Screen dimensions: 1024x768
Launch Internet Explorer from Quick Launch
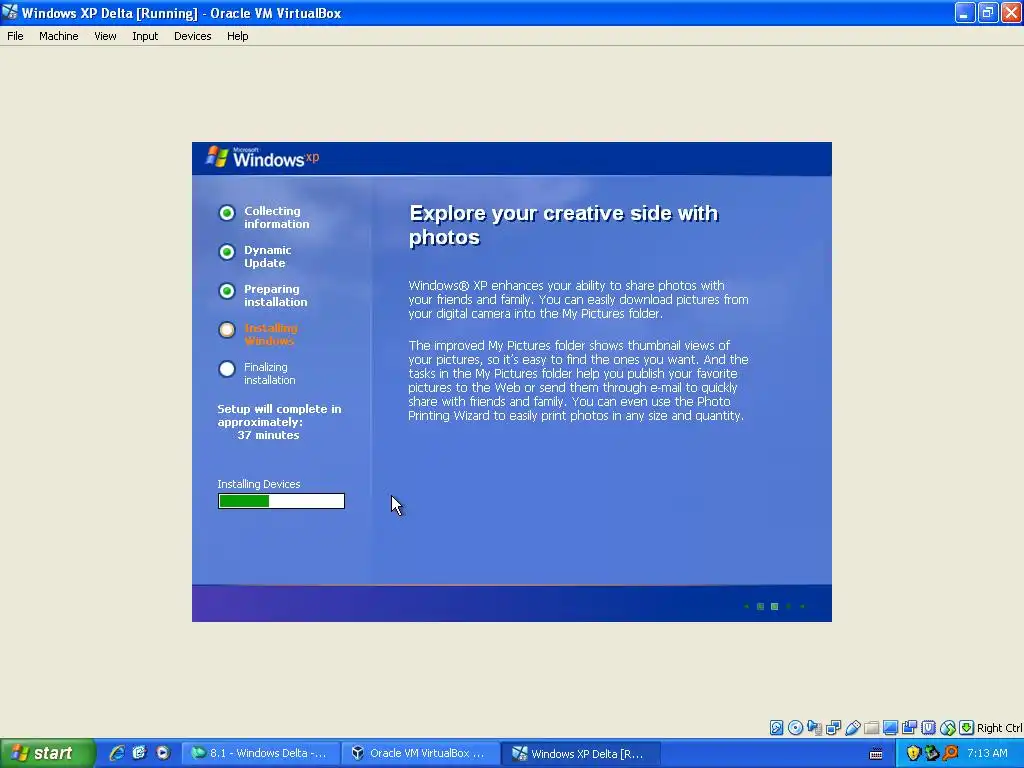[x=116, y=753]
